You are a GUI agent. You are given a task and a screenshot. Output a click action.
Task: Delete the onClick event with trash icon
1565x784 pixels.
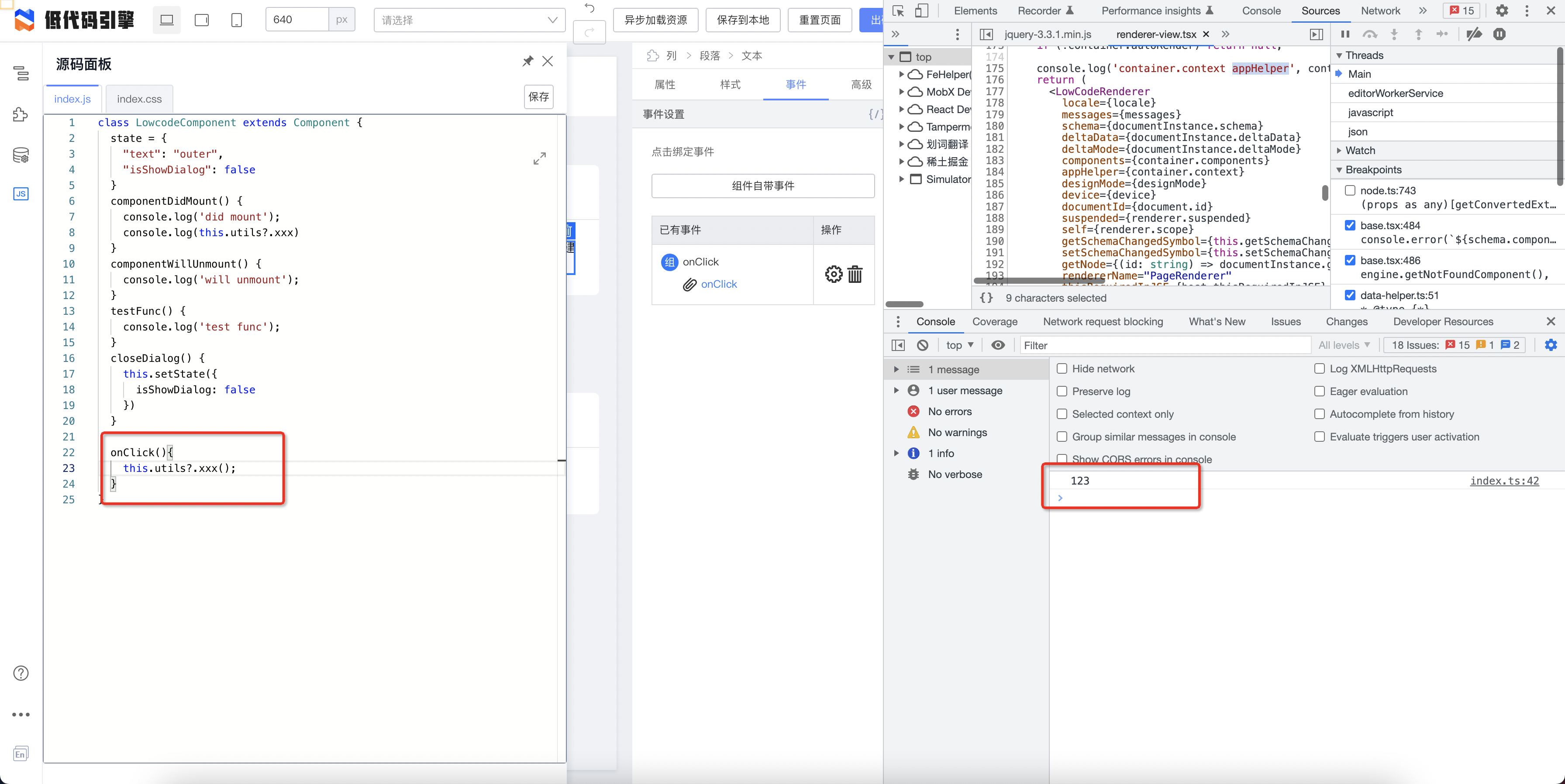(855, 275)
